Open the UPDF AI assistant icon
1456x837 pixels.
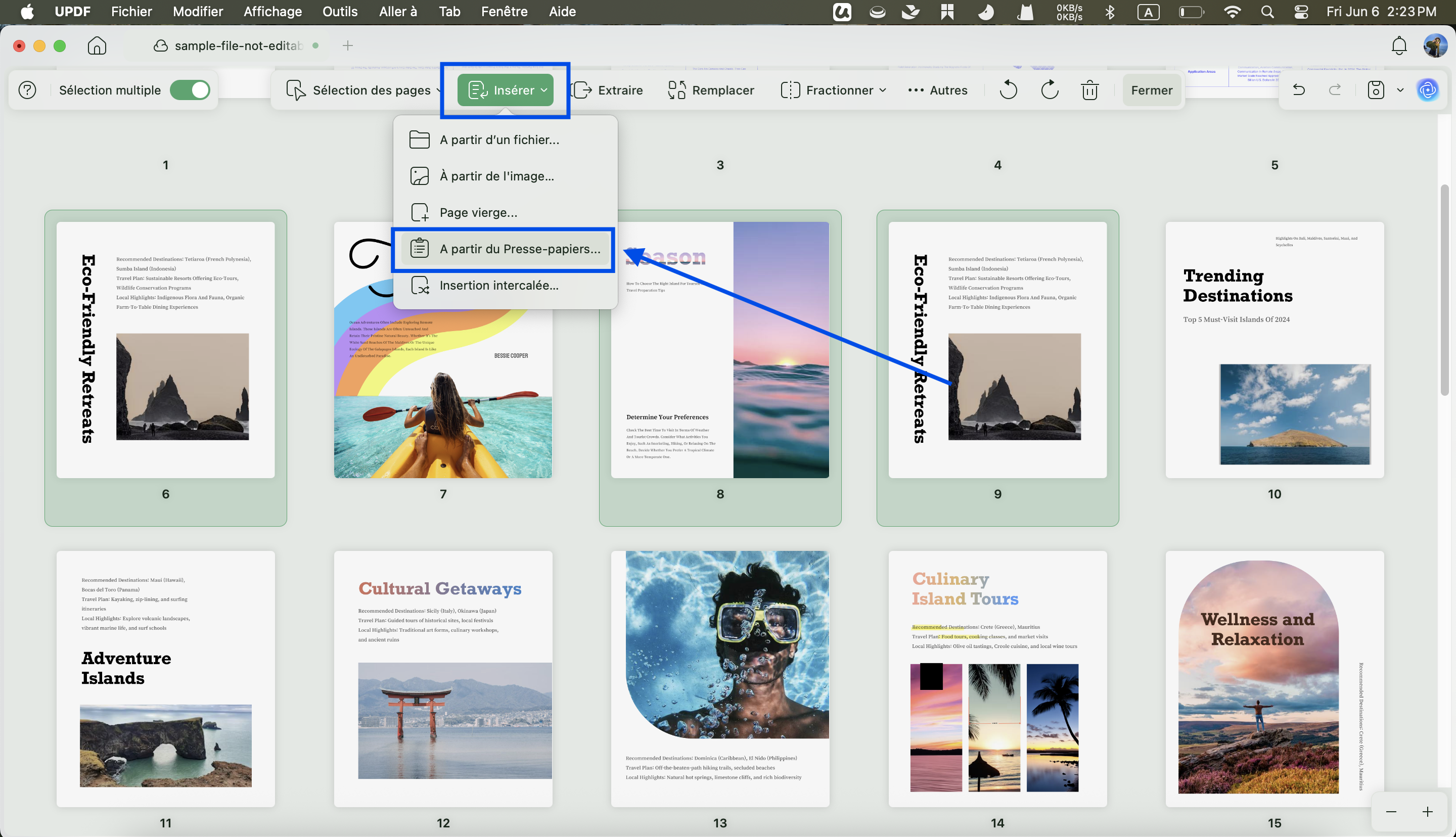point(1427,89)
